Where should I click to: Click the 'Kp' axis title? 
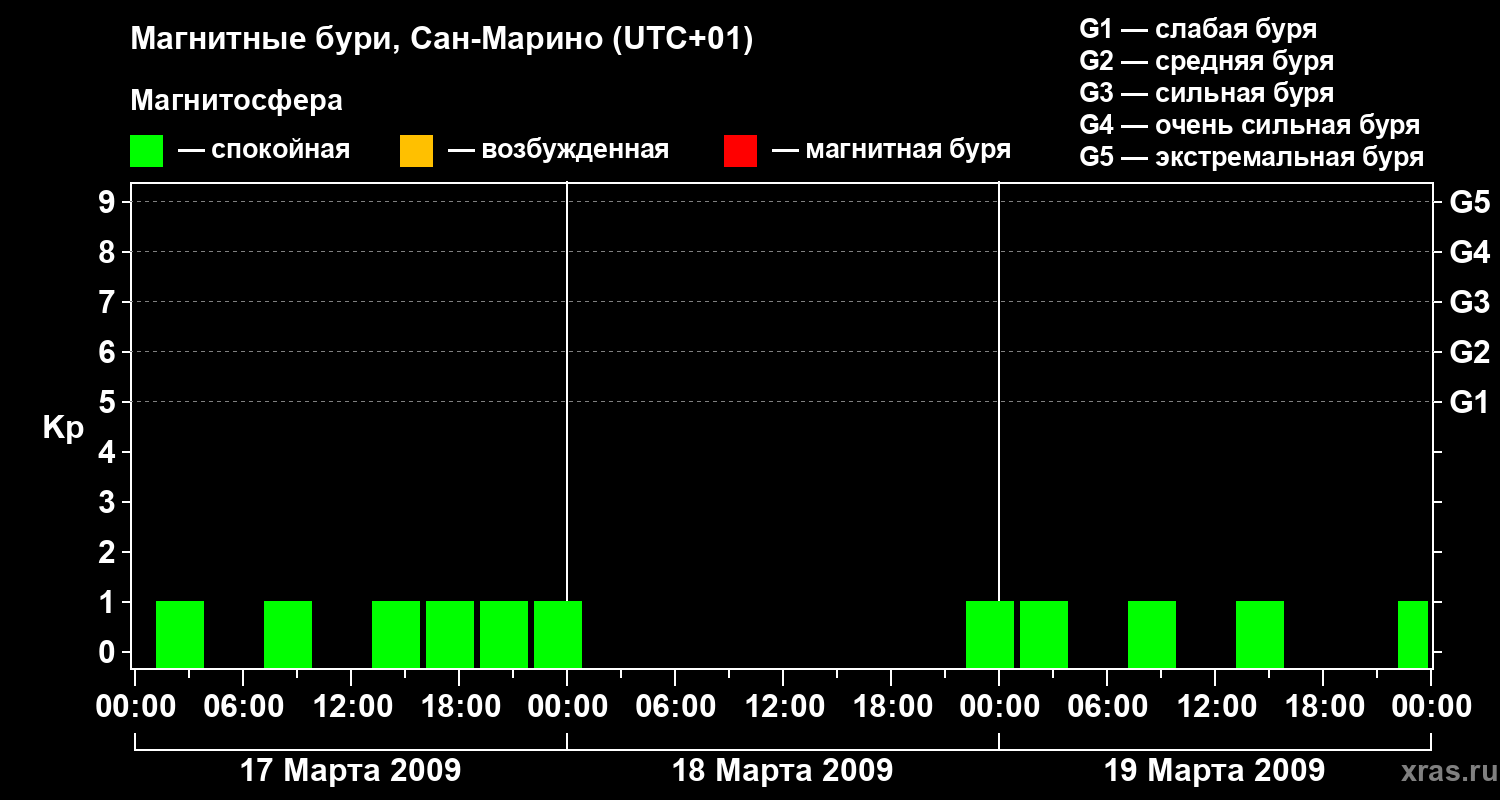click(63, 427)
